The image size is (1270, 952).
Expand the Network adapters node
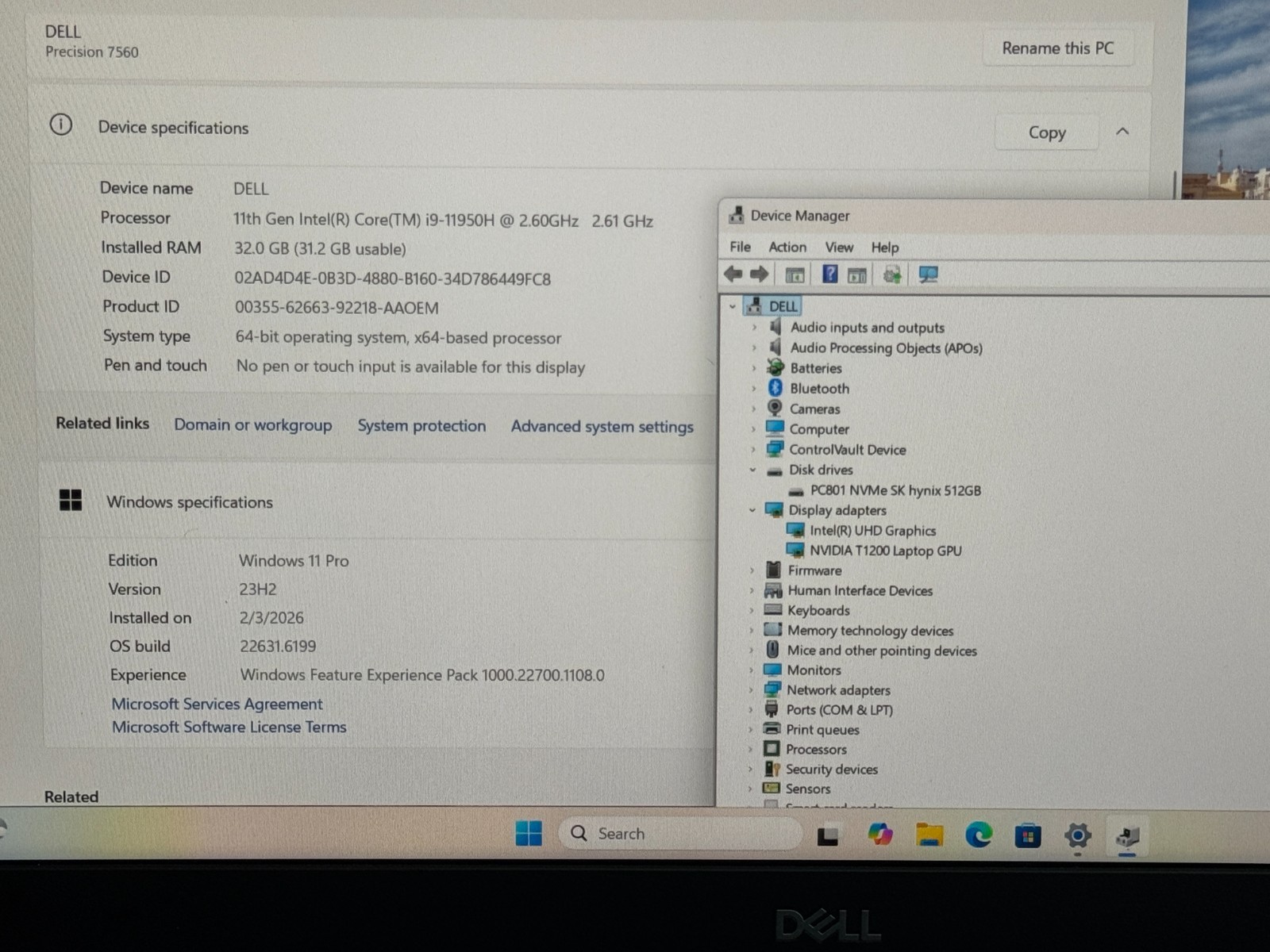coord(751,689)
